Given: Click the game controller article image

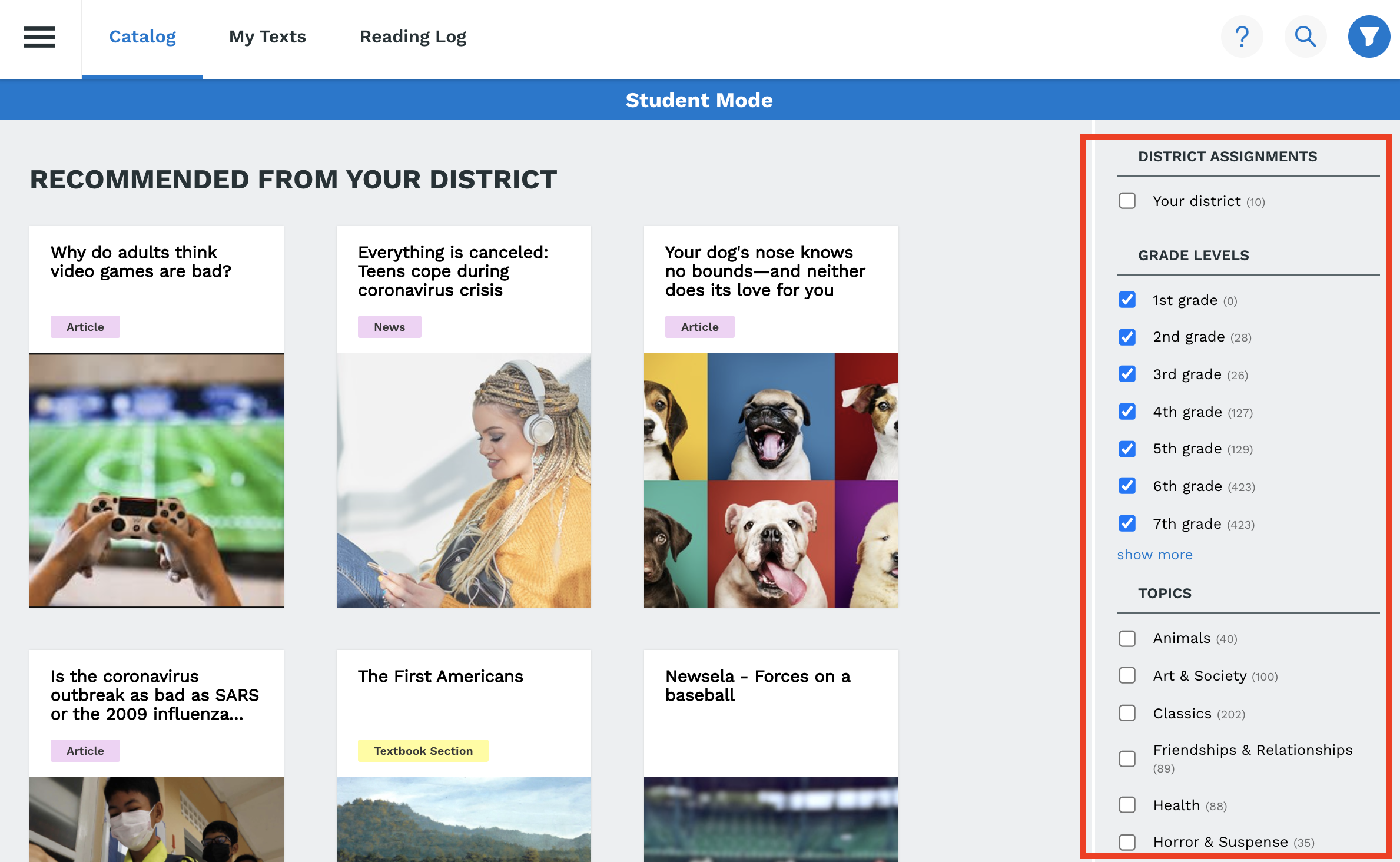Looking at the screenshot, I should (157, 480).
